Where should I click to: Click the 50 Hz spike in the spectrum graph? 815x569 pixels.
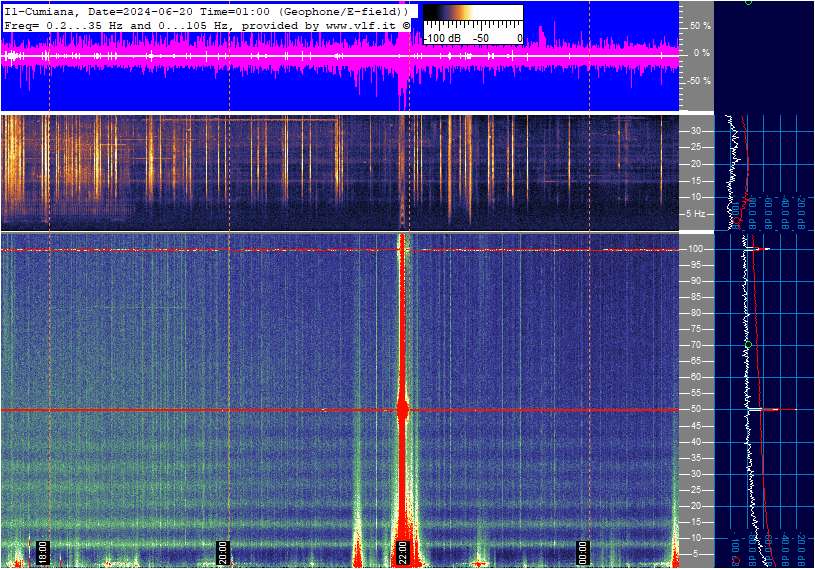770,409
